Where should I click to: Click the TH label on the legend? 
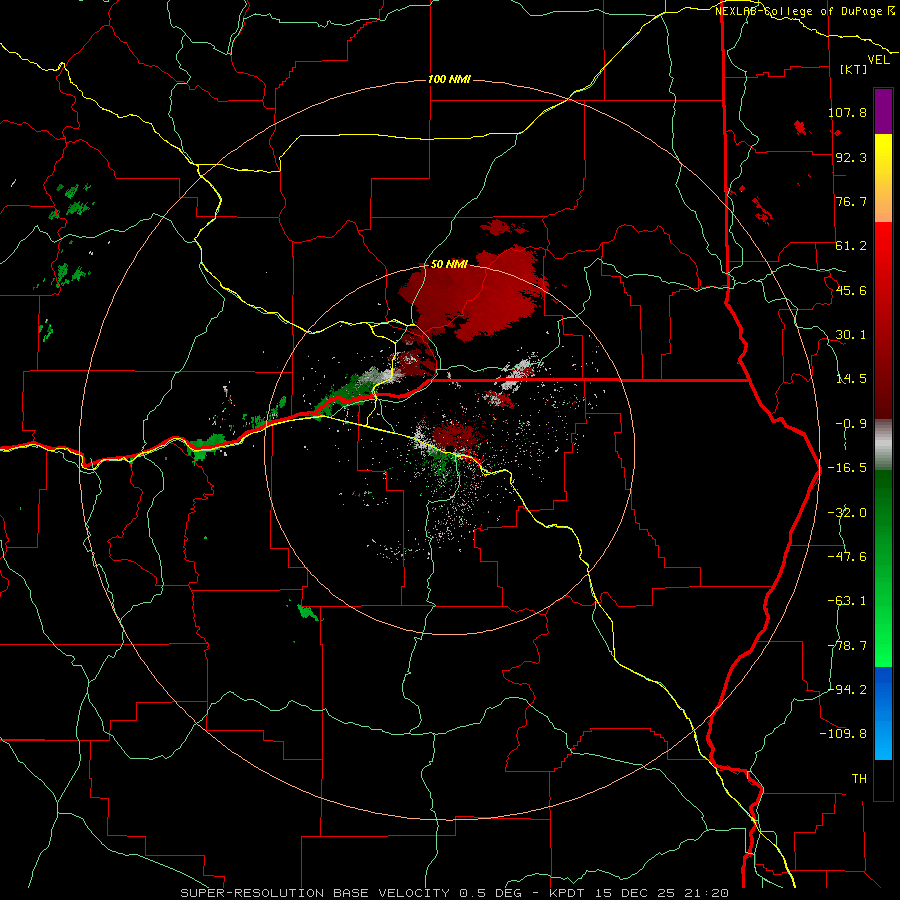[x=859, y=779]
